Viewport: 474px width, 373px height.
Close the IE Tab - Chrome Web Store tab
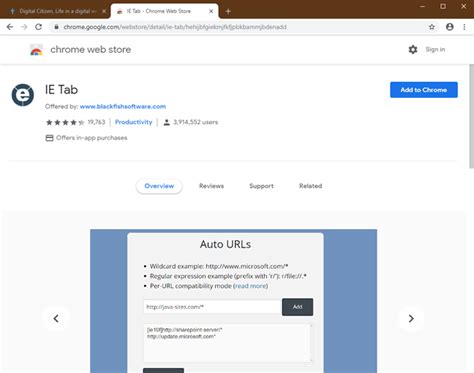211,11
